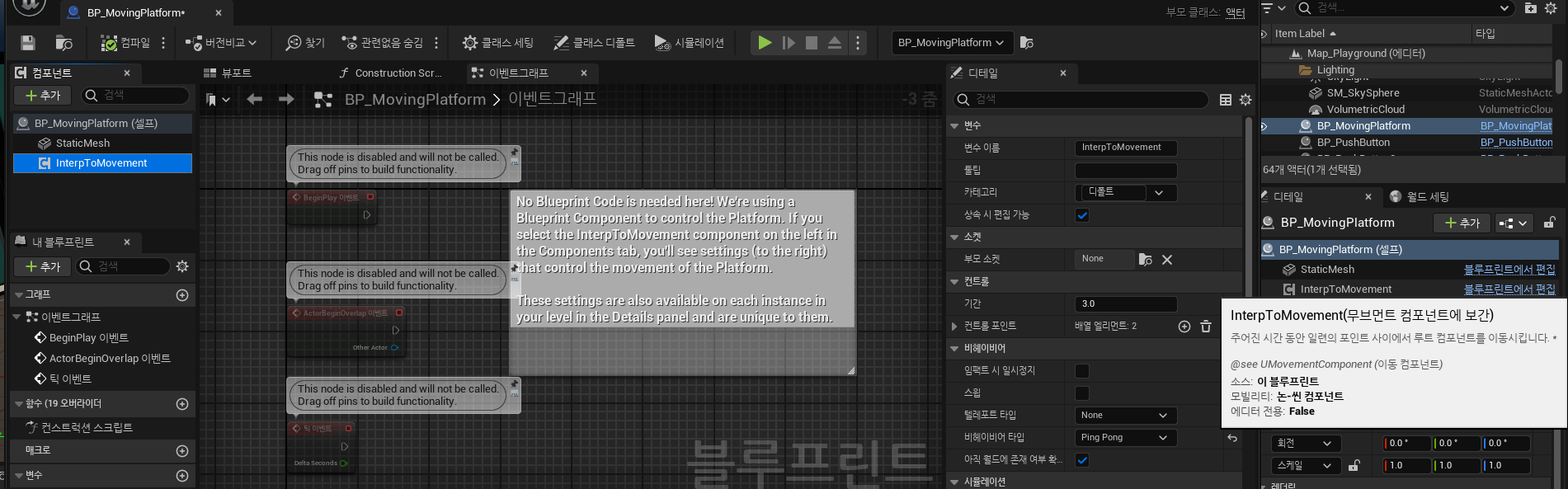Click the lock icon next to 스케일

[1354, 466]
